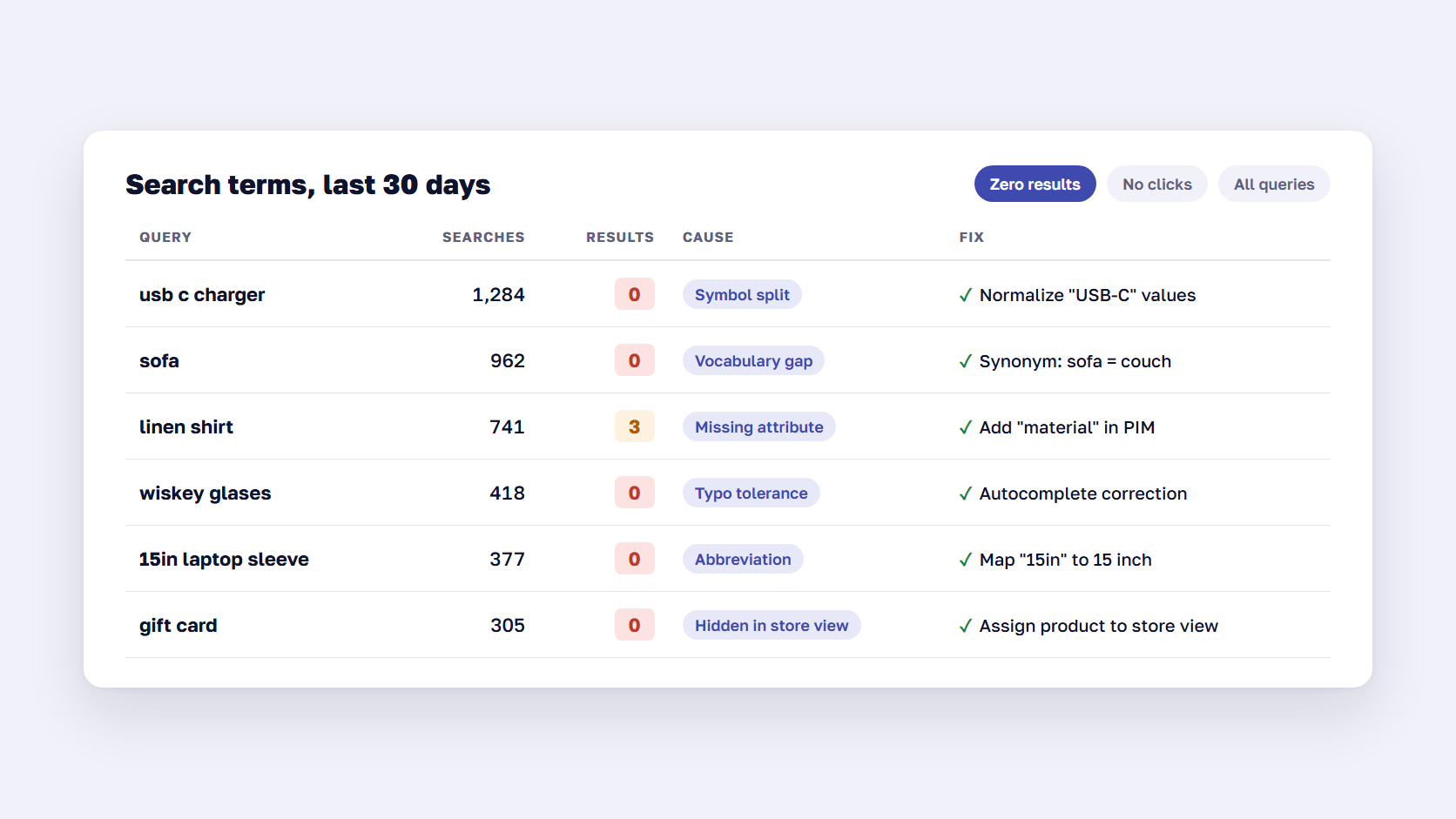Click the checkmark beside Autocomplete correction
The image size is (1456, 819).
[965, 493]
